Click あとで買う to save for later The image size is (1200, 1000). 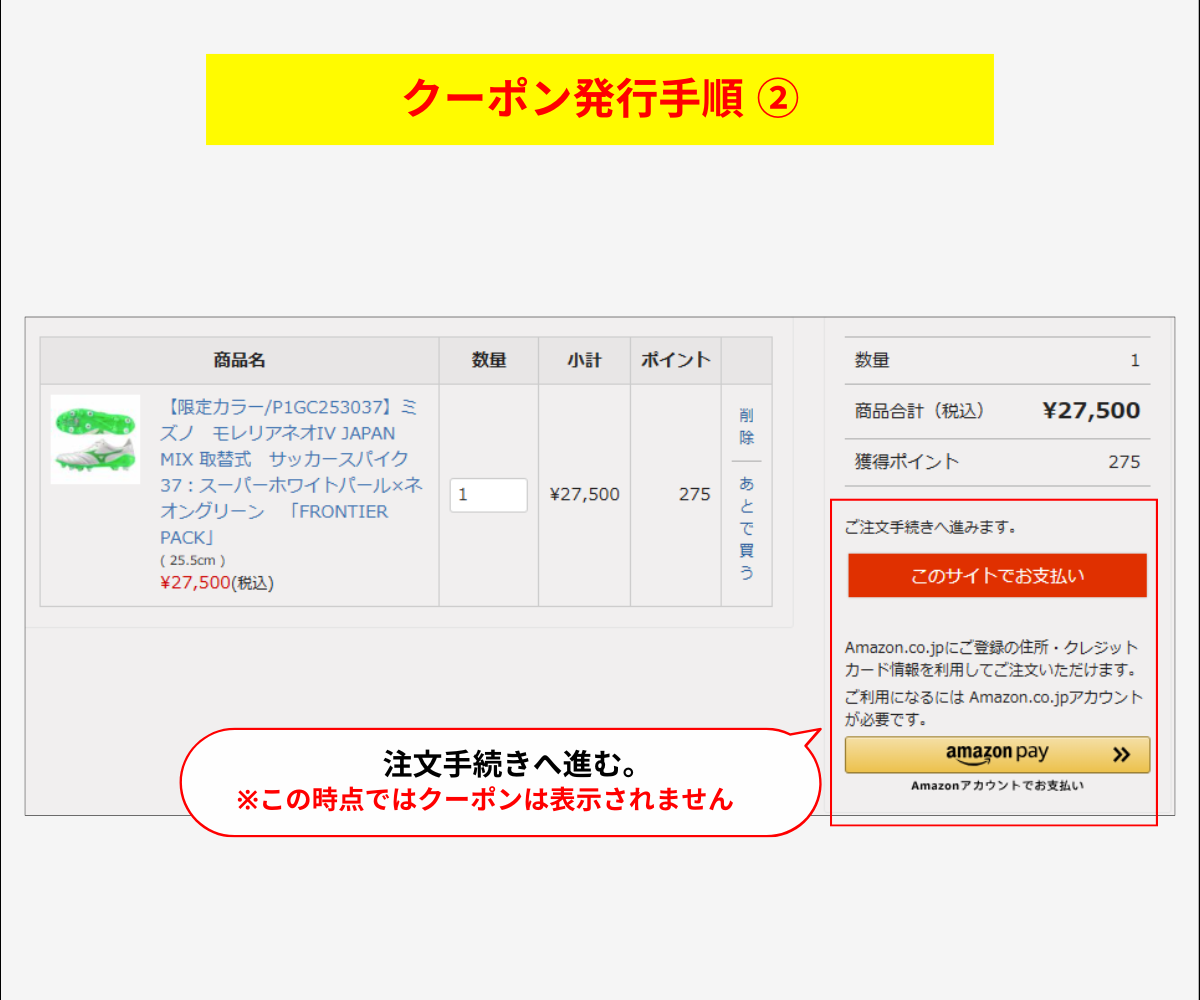(746, 528)
